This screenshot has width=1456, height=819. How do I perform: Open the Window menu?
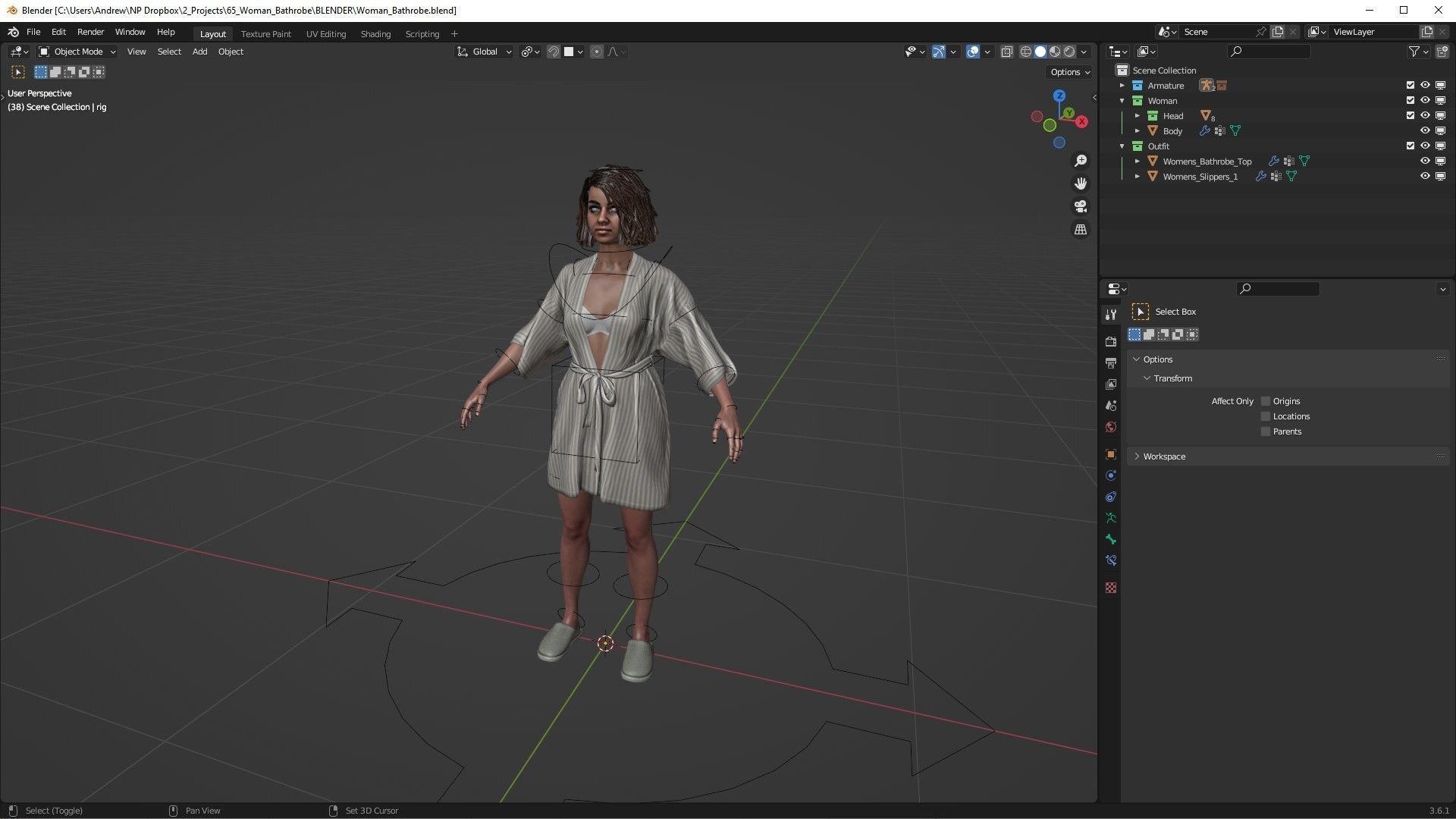pos(130,32)
